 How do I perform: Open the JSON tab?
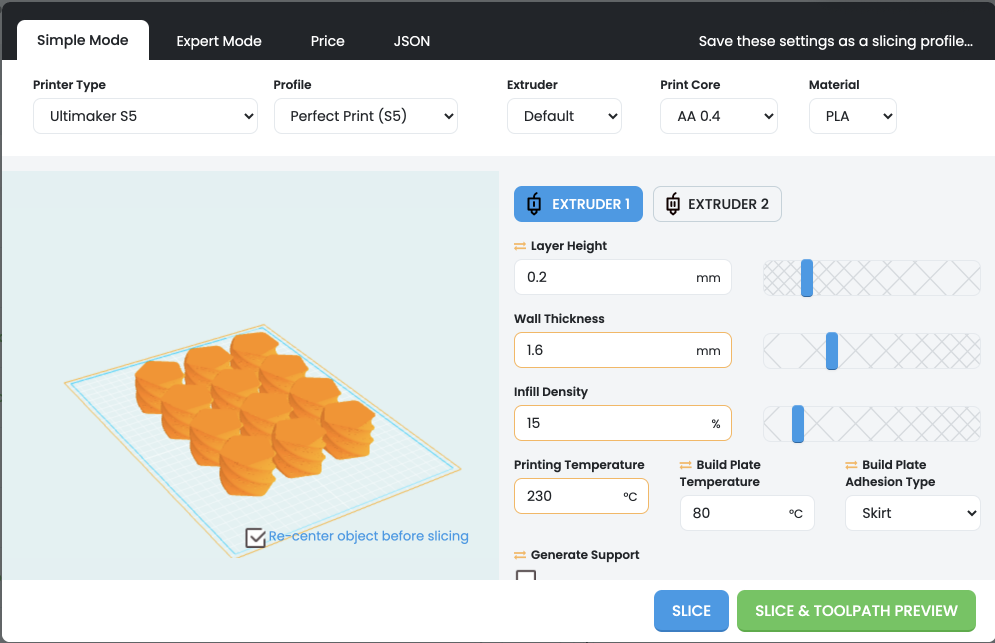pyautogui.click(x=411, y=41)
